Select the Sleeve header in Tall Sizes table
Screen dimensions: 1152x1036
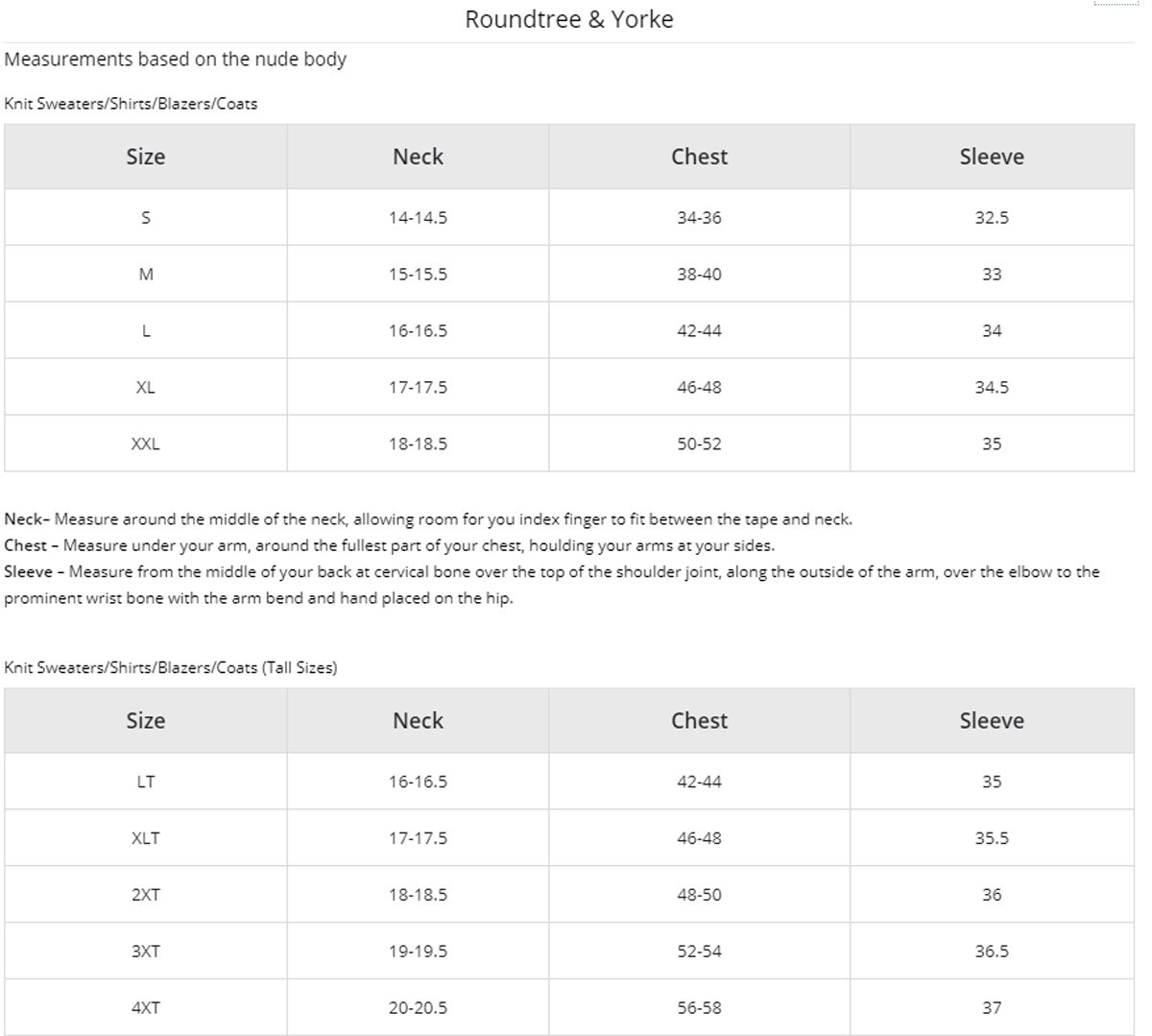click(992, 720)
